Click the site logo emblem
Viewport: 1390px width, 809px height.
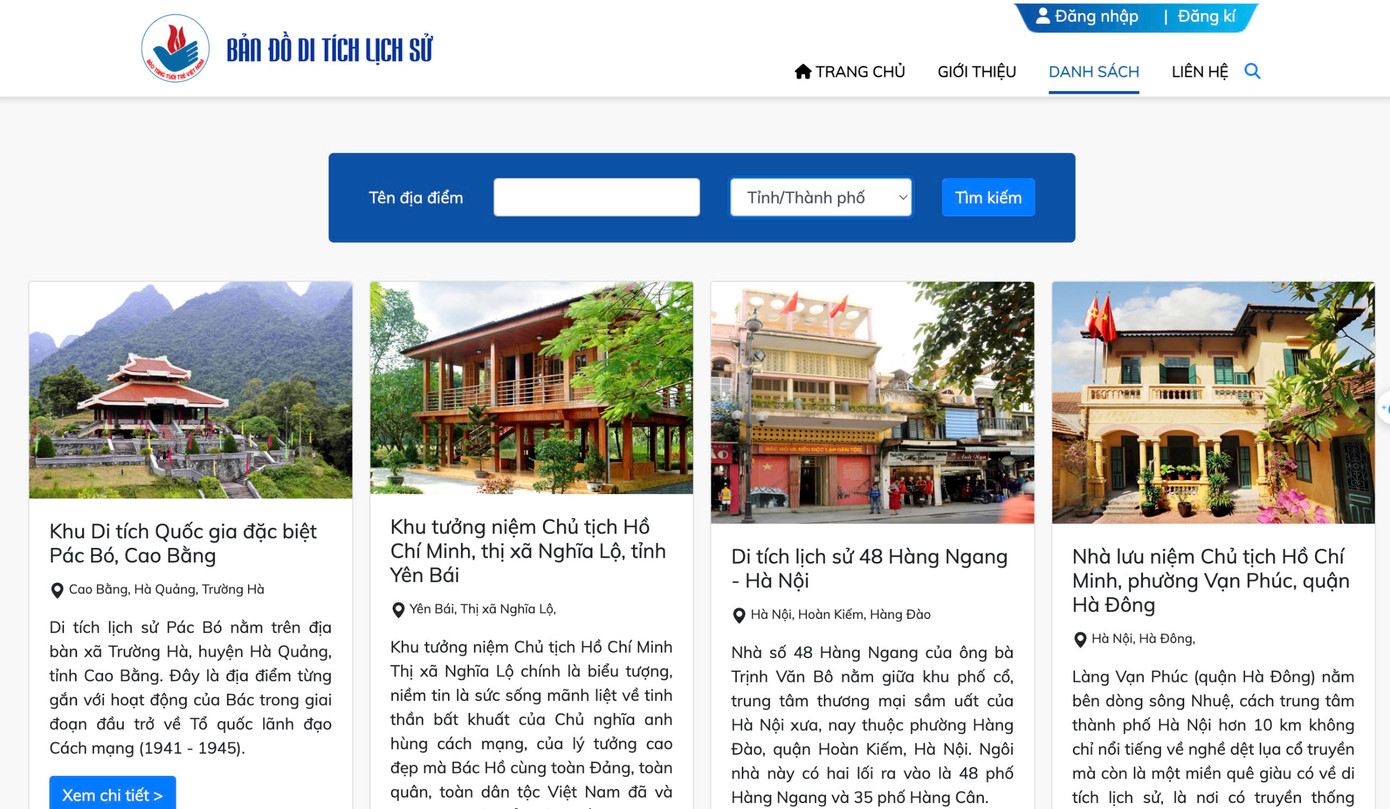coord(175,48)
